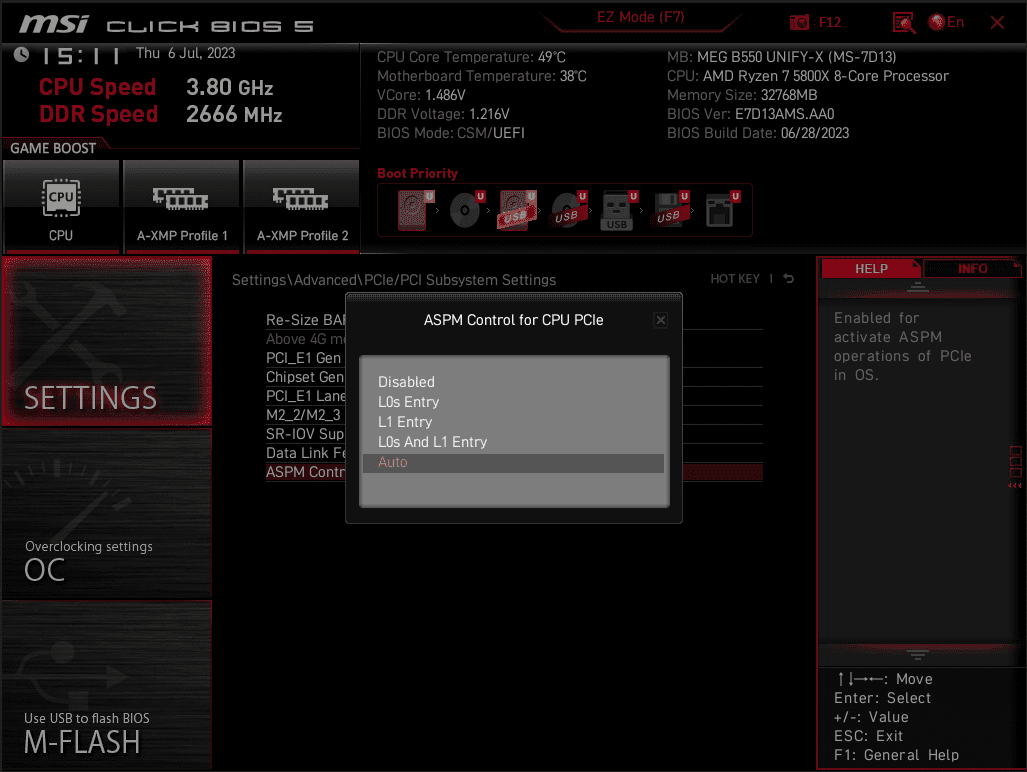
Task: Enable A-XMP Profile 2
Action: (301, 206)
